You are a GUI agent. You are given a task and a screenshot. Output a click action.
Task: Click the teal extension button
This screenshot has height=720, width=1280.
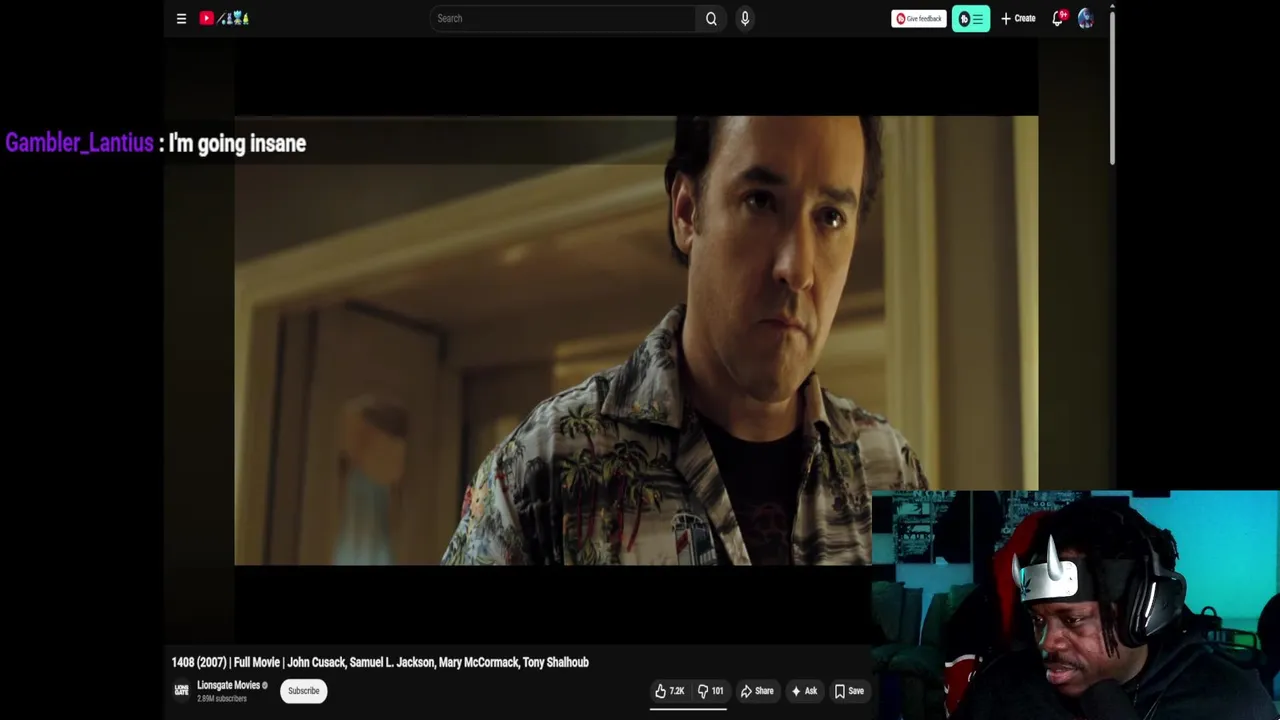click(971, 18)
